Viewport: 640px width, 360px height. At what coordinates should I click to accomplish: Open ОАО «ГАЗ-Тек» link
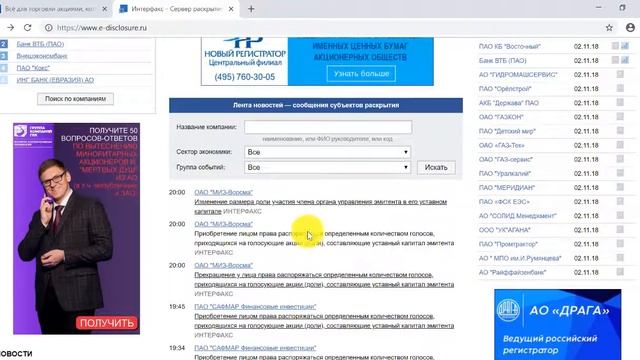coord(502,145)
